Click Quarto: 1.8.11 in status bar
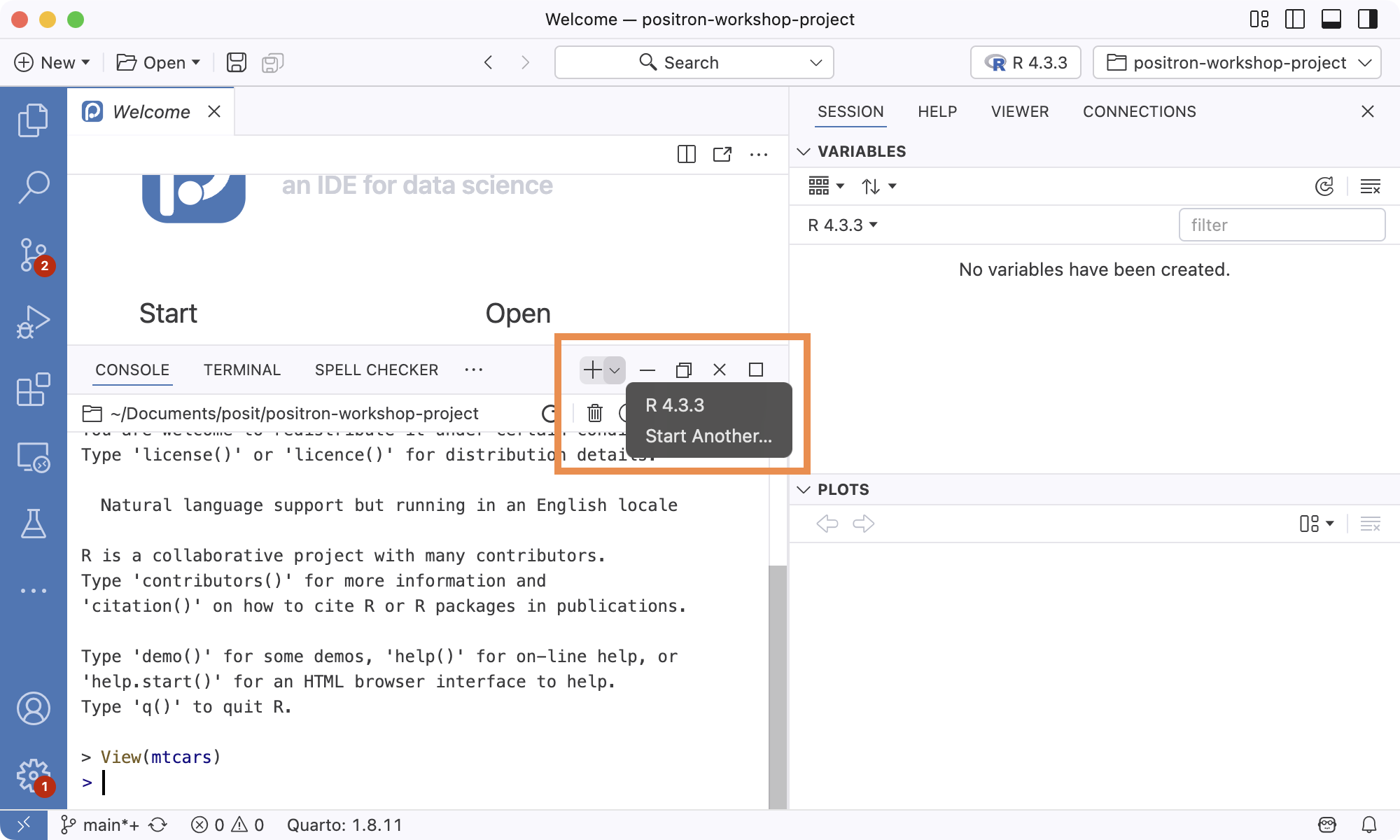 (344, 825)
